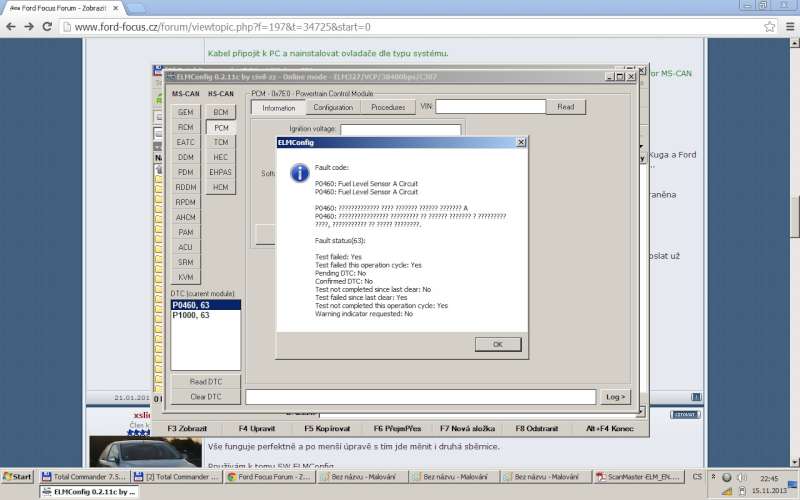Expand the Log panel
Viewport: 800px width, 500px height.
(x=616, y=397)
